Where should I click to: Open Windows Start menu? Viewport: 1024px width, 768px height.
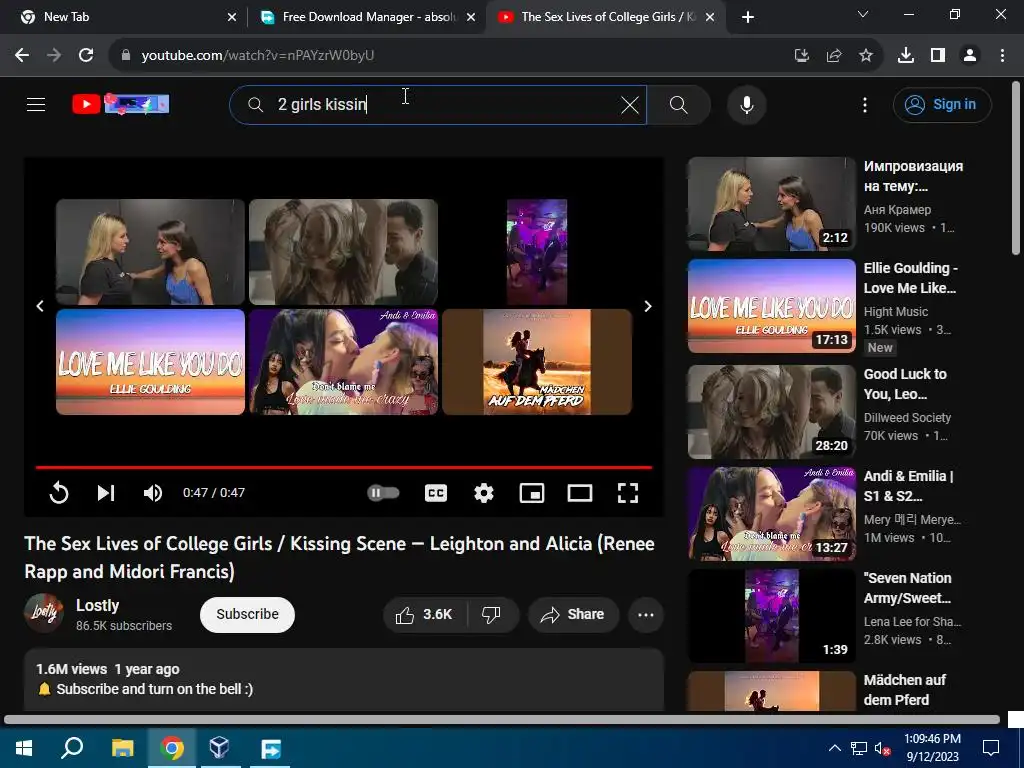point(24,748)
